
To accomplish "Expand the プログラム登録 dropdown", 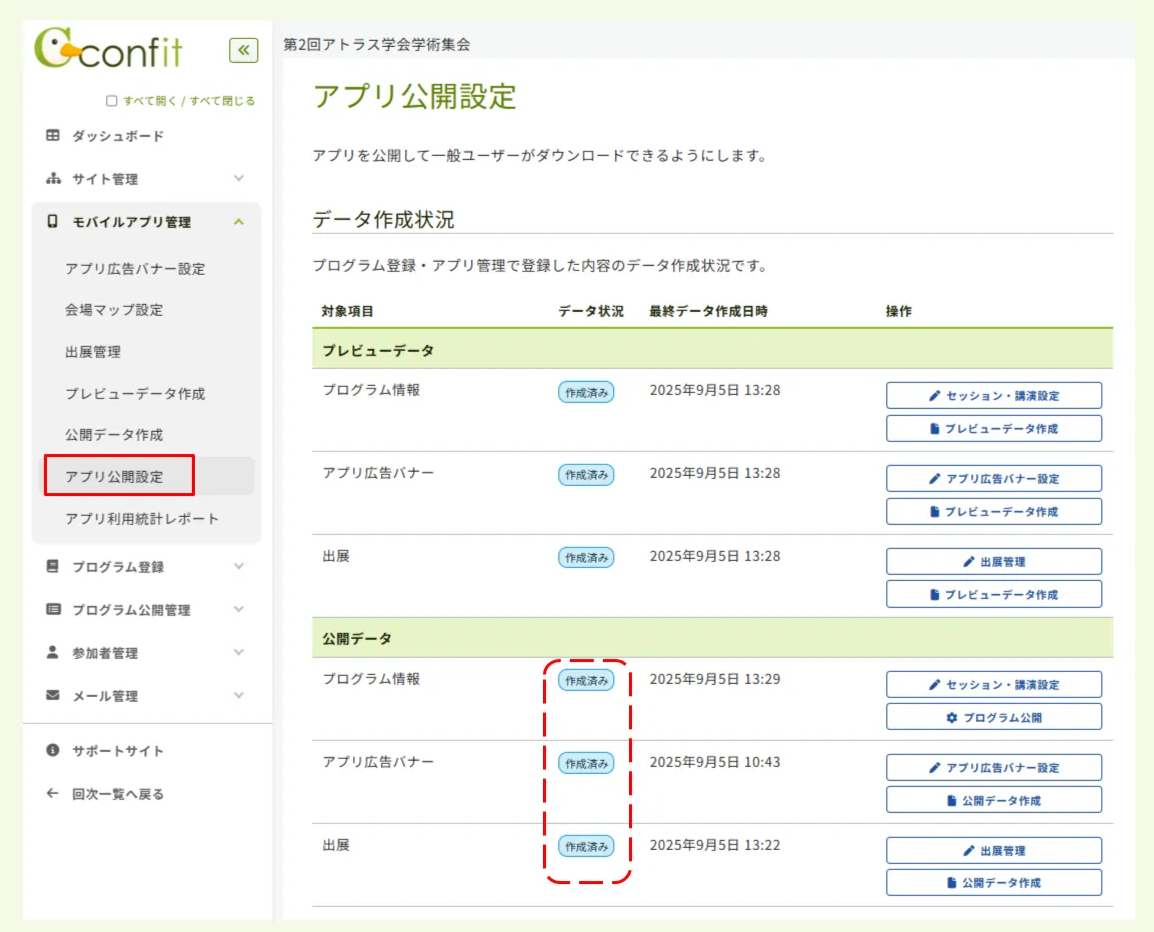I will (x=238, y=566).
